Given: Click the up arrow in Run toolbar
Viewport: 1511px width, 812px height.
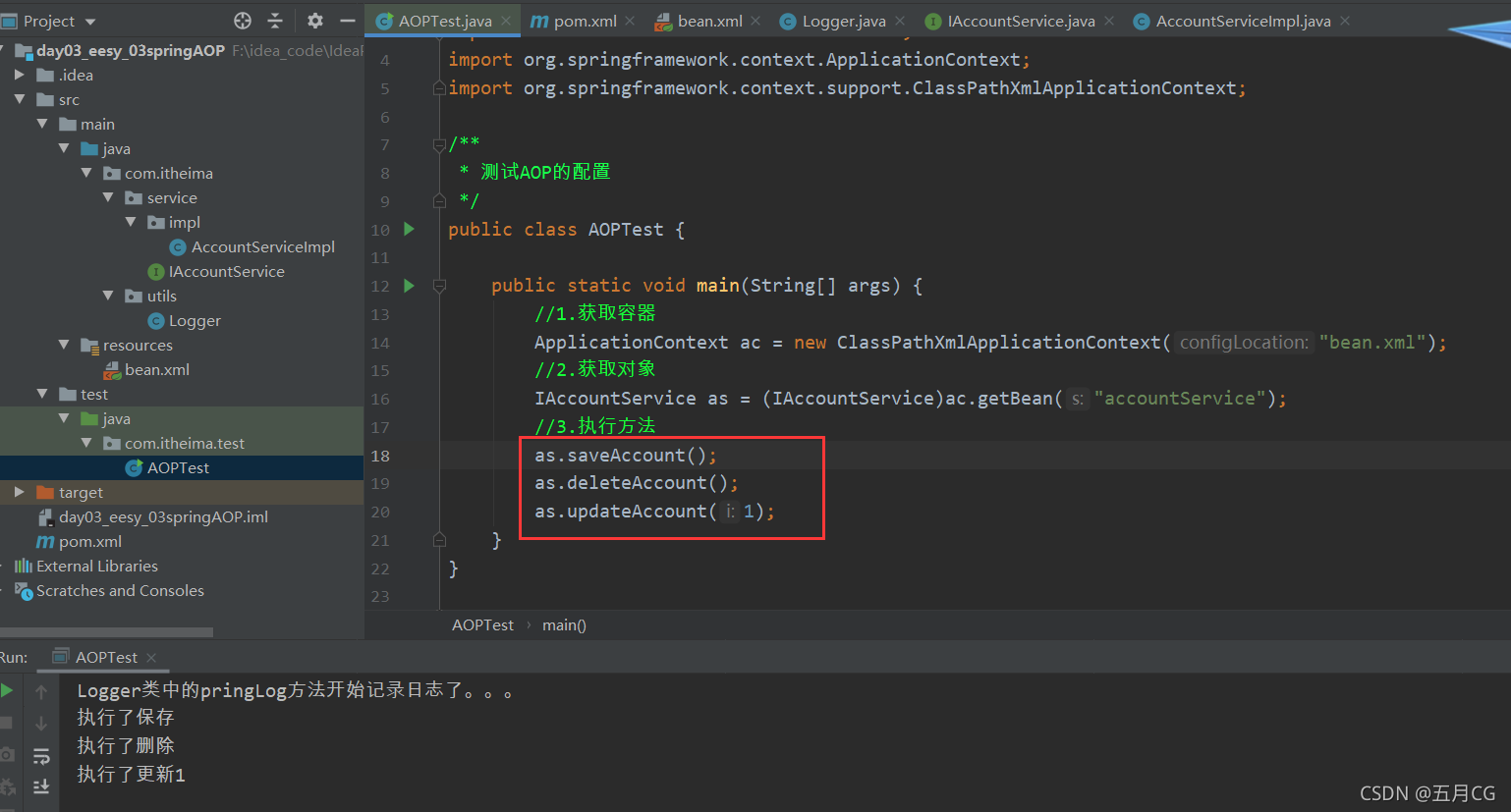Looking at the screenshot, I should click(41, 691).
